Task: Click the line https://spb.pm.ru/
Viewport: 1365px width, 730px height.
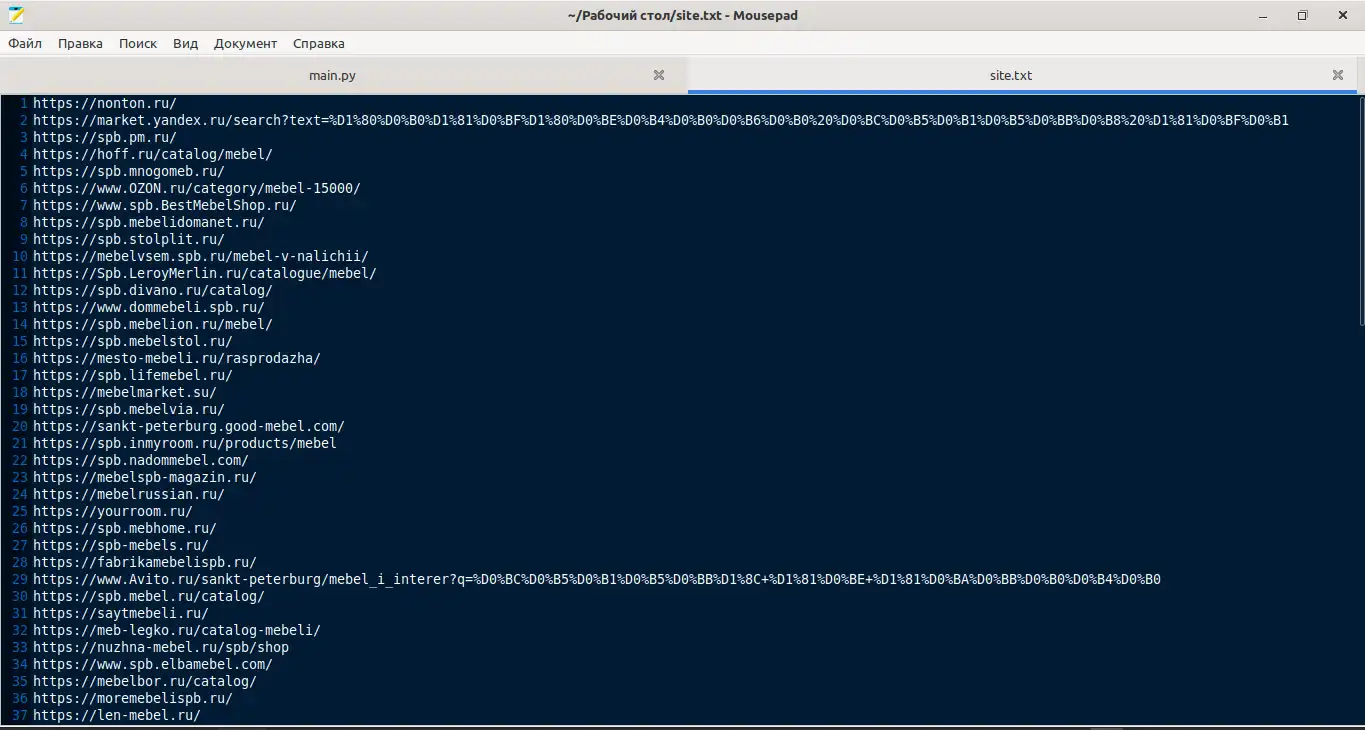Action: pos(105,137)
